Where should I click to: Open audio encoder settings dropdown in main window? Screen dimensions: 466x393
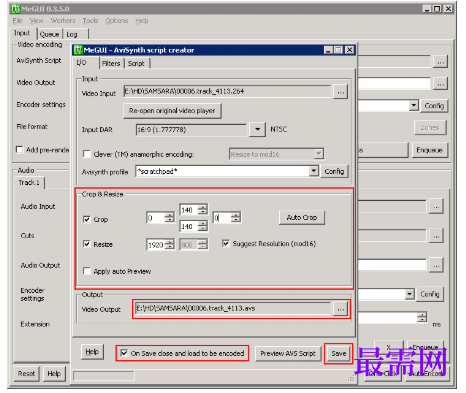pos(410,294)
